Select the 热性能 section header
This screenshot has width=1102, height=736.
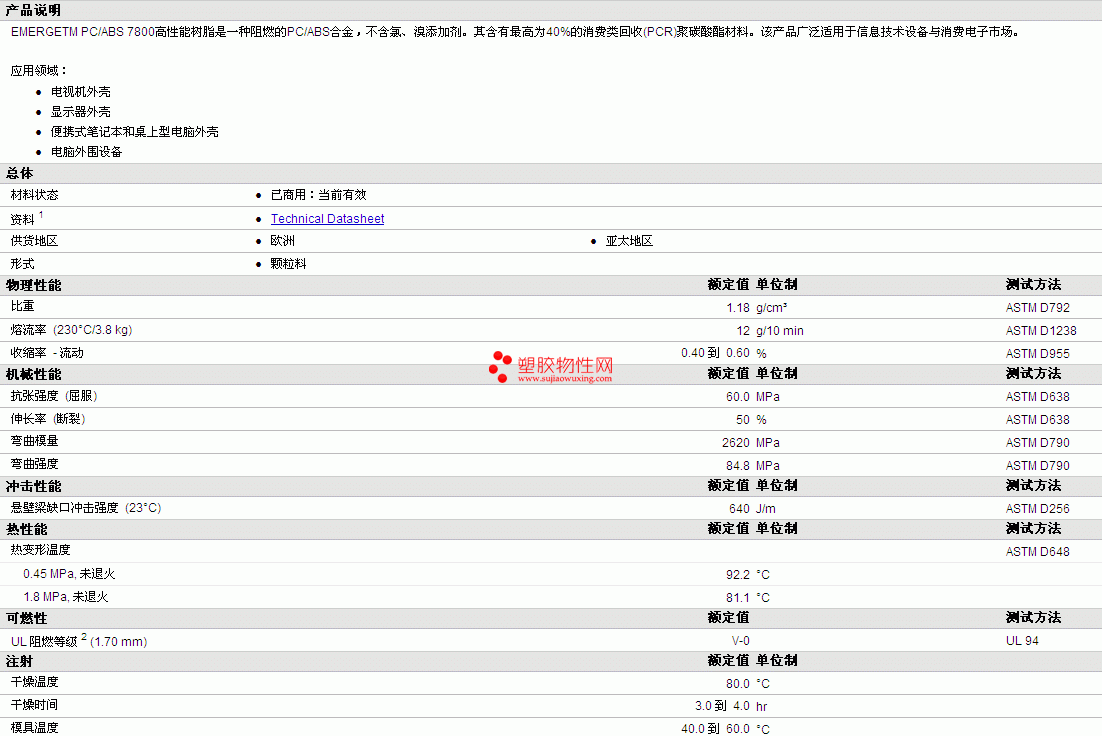click(x=27, y=529)
